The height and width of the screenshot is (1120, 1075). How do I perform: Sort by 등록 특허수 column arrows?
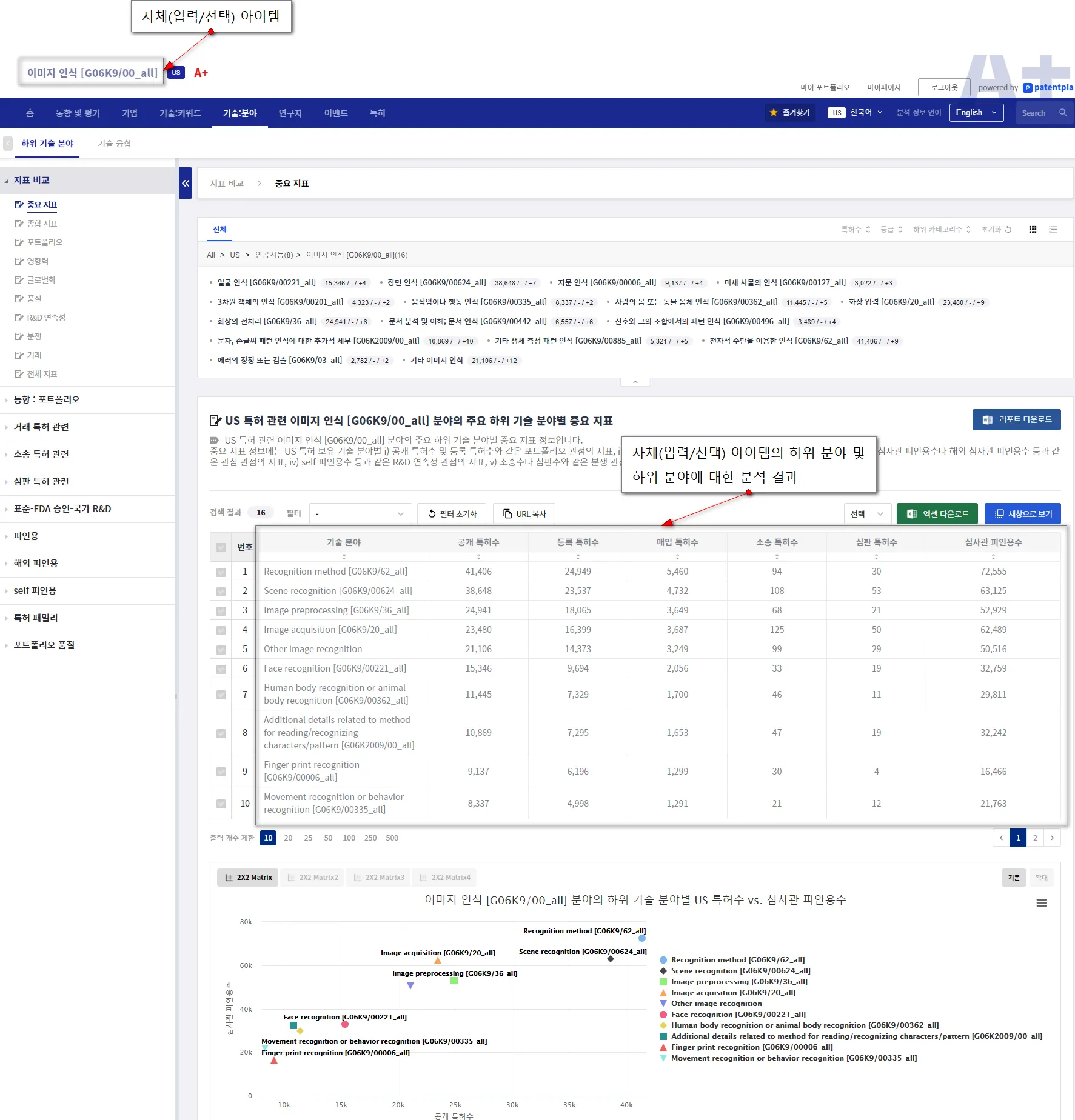(578, 556)
